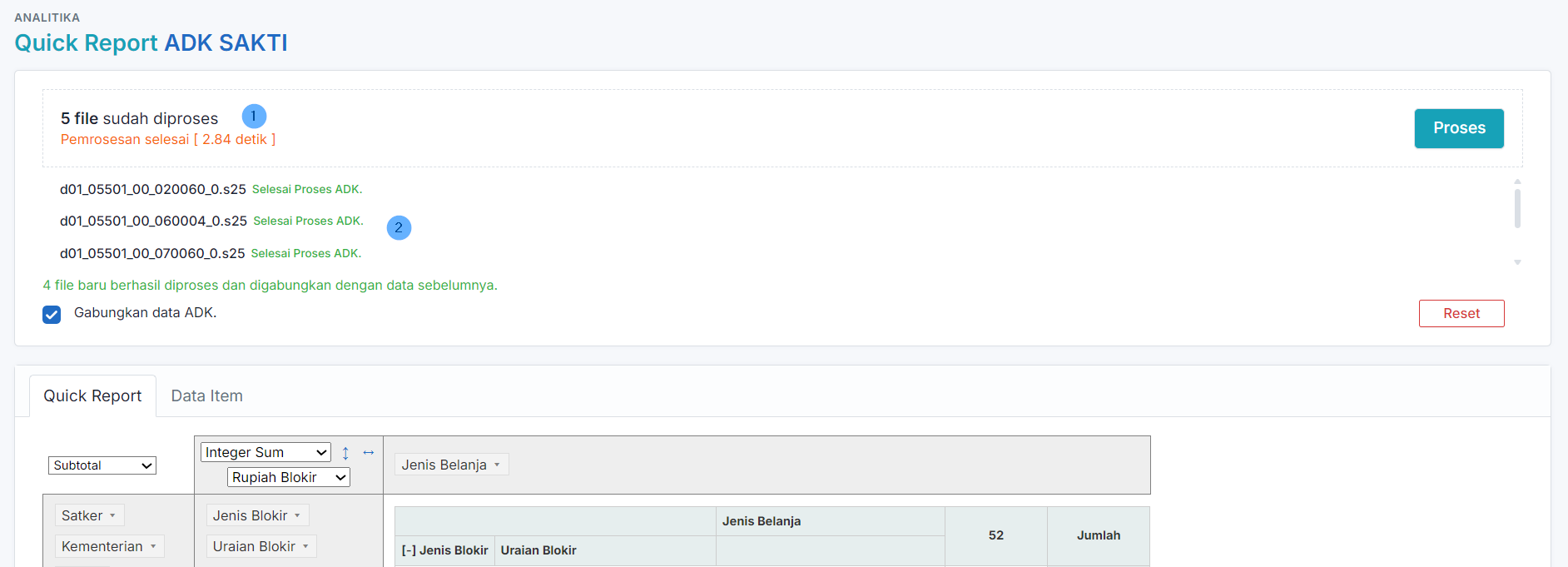Switch to the Data Item tab

[206, 396]
